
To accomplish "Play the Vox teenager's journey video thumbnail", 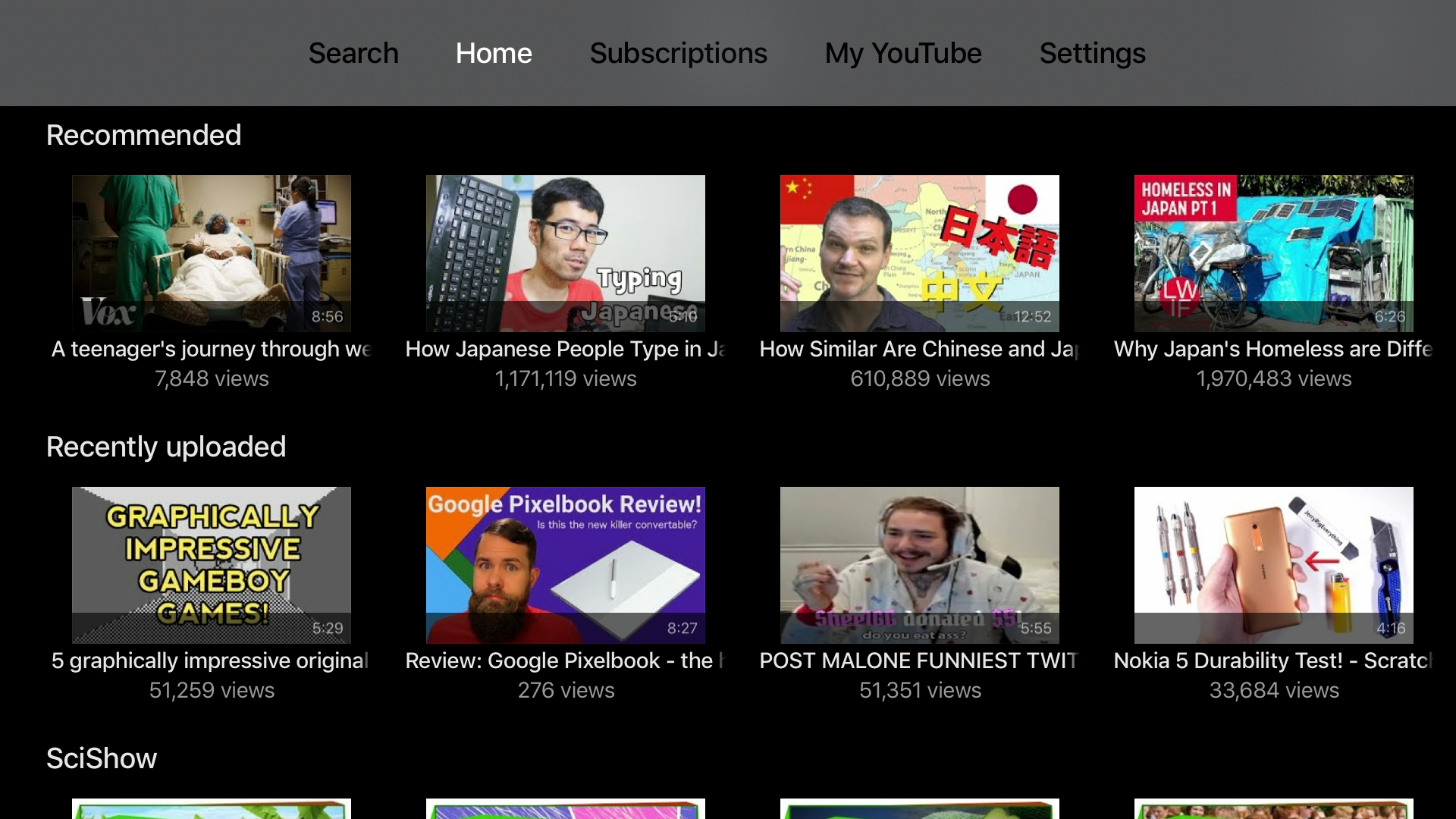I will click(212, 253).
